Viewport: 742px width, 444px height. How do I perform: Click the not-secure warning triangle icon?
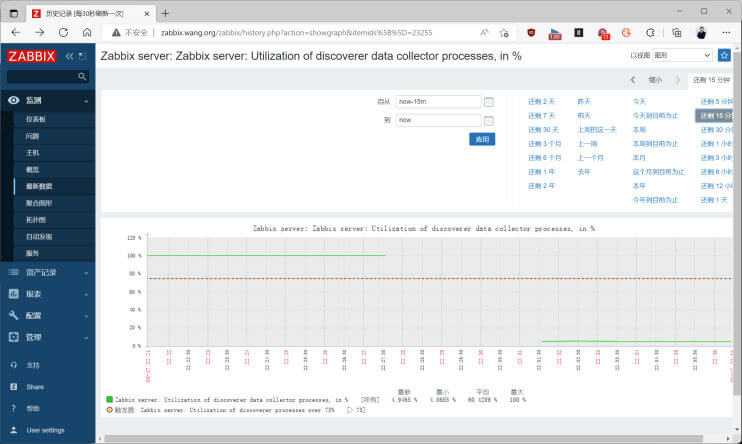[116, 33]
